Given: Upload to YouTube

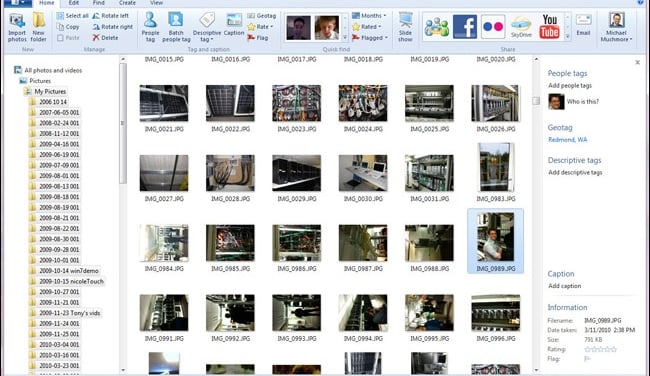Looking at the screenshot, I should click(549, 27).
